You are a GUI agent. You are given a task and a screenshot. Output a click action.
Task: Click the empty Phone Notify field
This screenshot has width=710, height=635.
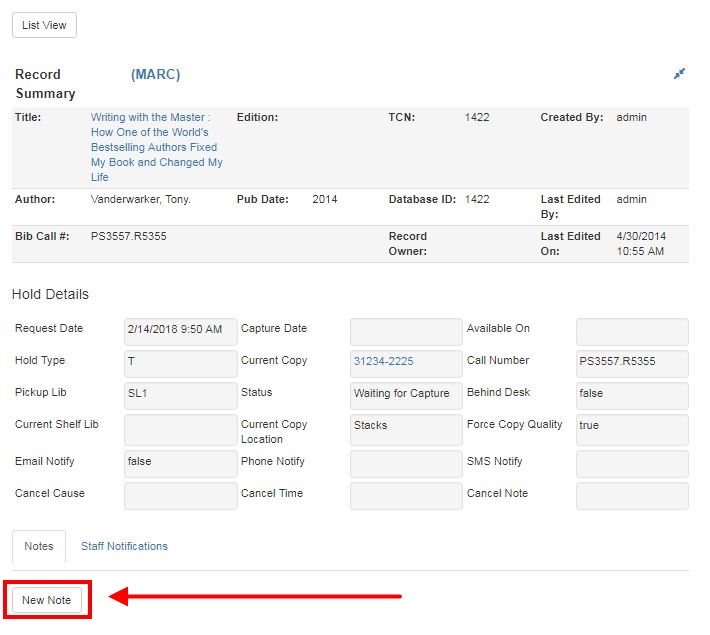click(x=406, y=464)
